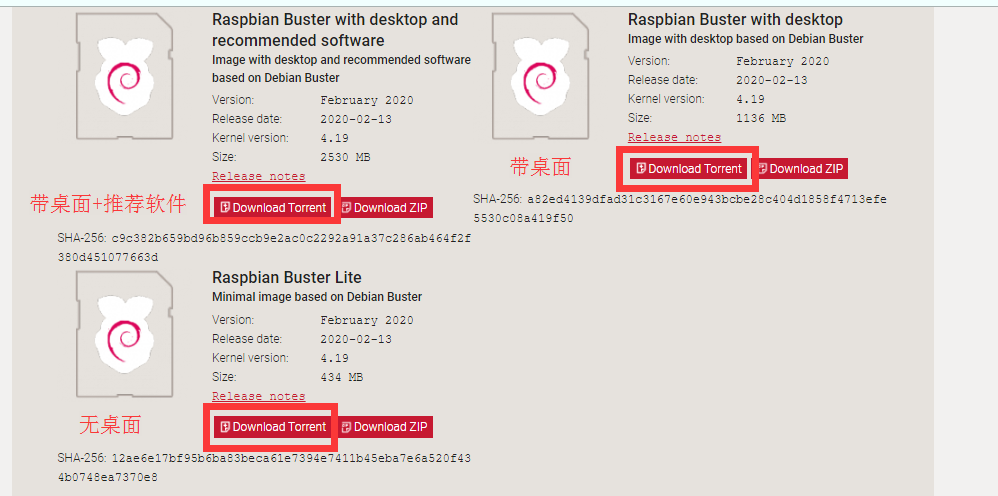This screenshot has height=496, width=998.
Task: Click the standalone heading Raspbian Buster with desktop
Action: tap(735, 20)
